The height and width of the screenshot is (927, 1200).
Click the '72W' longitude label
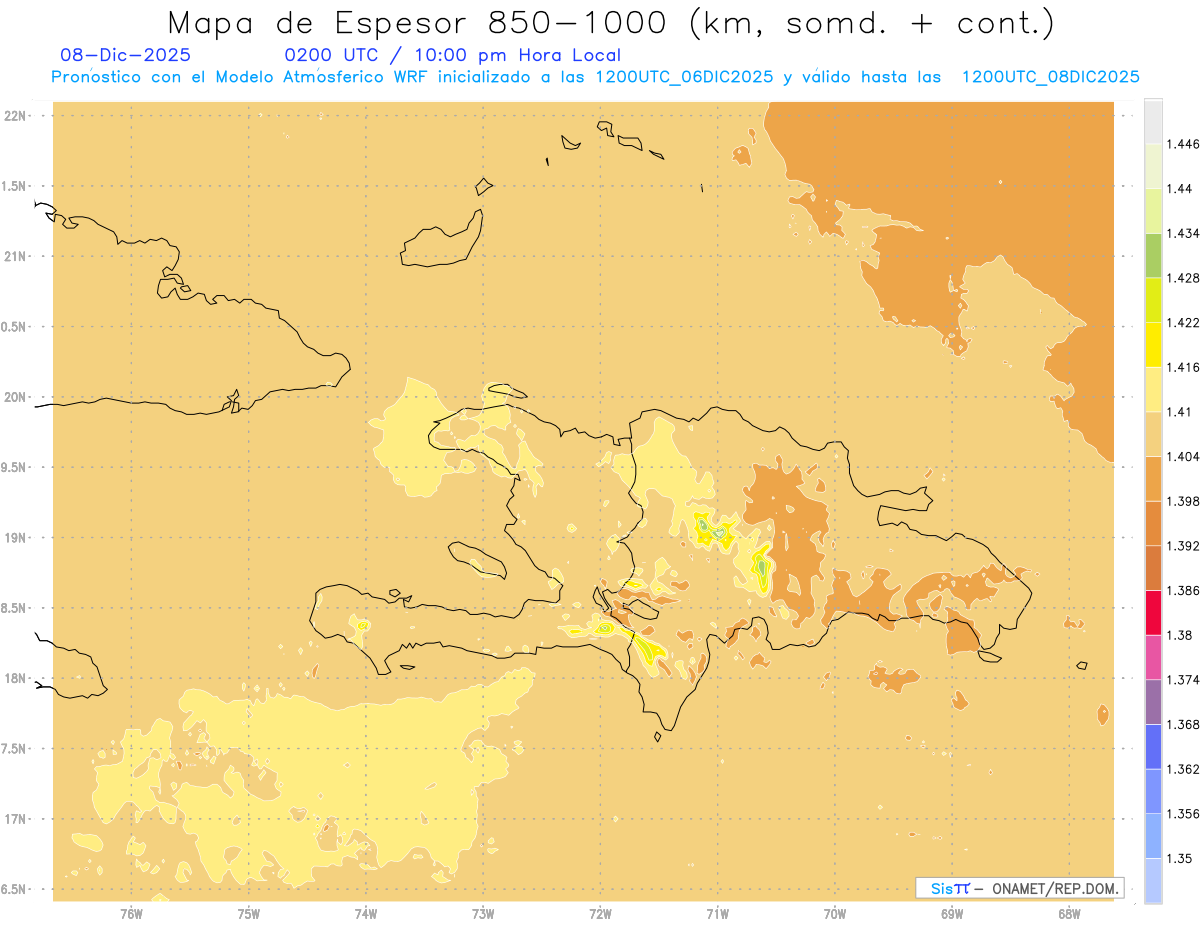600,914
